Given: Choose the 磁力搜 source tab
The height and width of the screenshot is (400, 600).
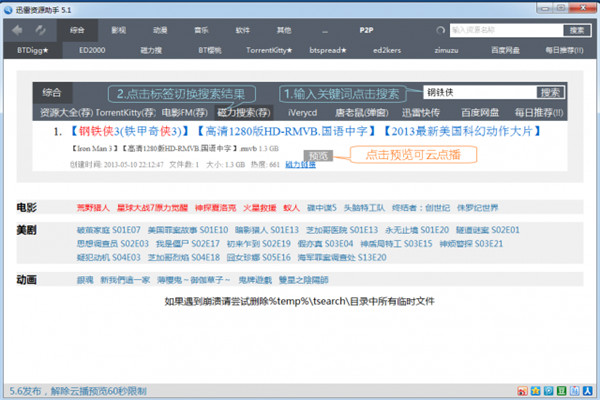Looking at the screenshot, I should [x=151, y=50].
